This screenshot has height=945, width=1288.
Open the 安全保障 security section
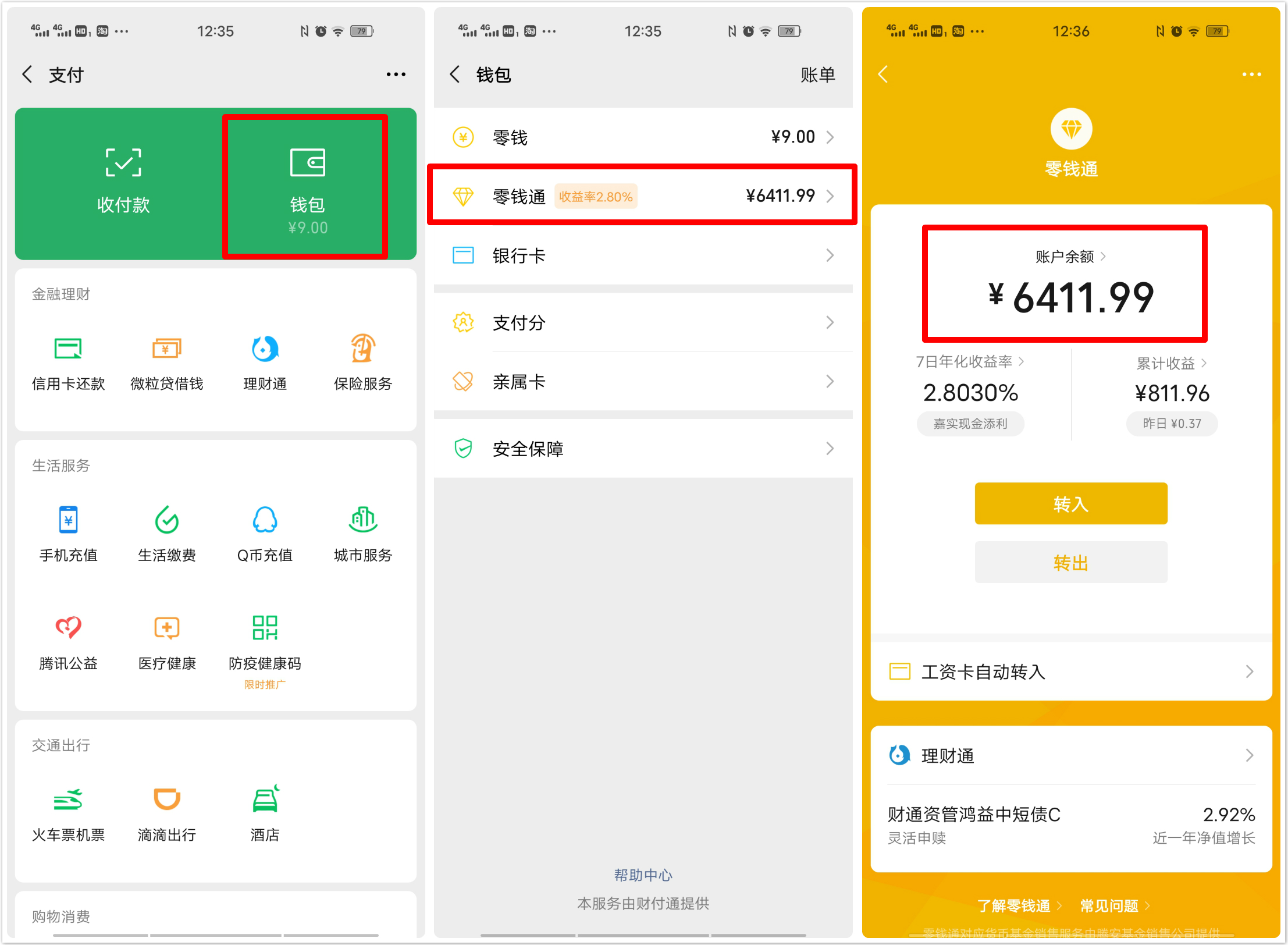click(643, 449)
